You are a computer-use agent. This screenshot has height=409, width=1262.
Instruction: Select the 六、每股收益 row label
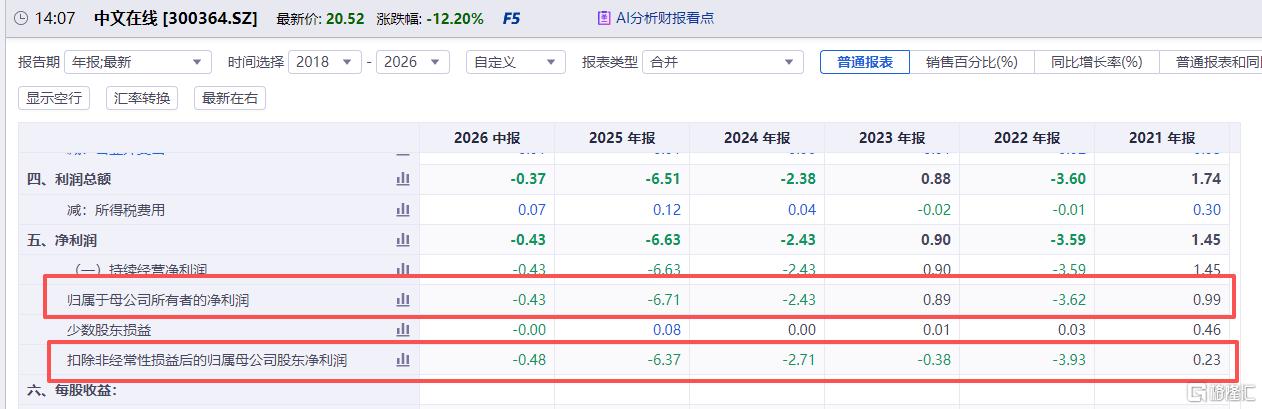(72, 390)
